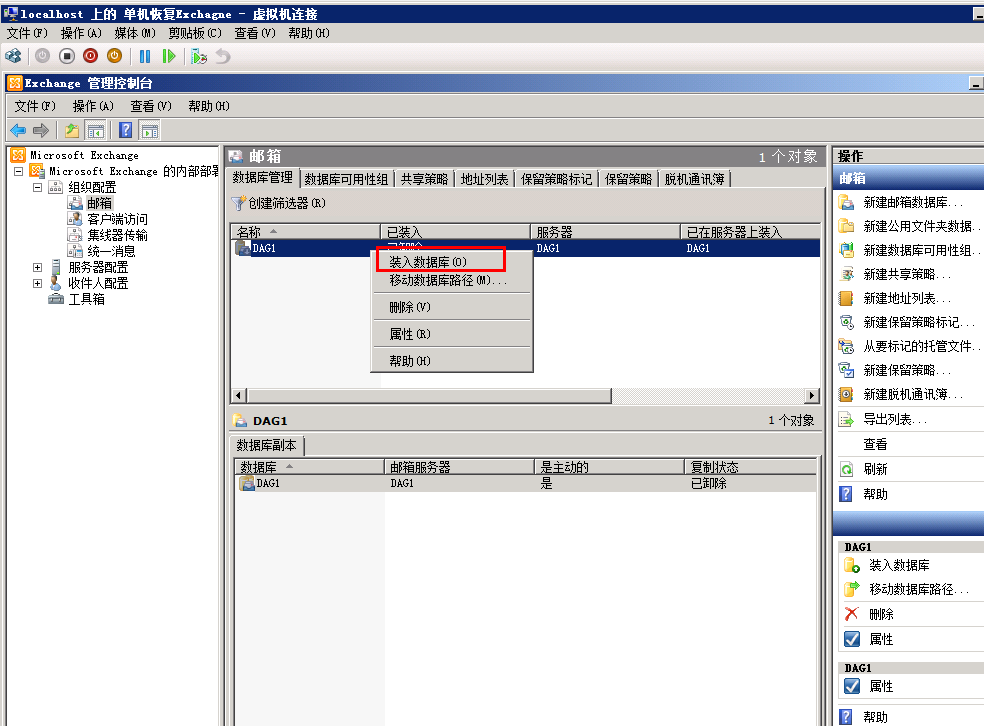Click 新建邮箱数据库 icon in actions pane
Viewport: 984px width, 726px height.
[x=847, y=202]
